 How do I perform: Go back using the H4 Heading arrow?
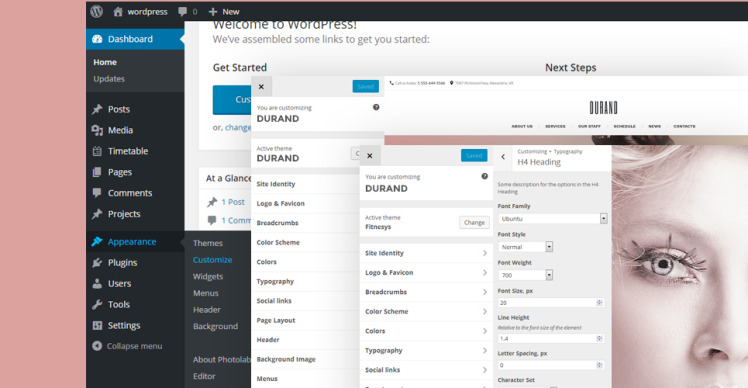[503, 157]
